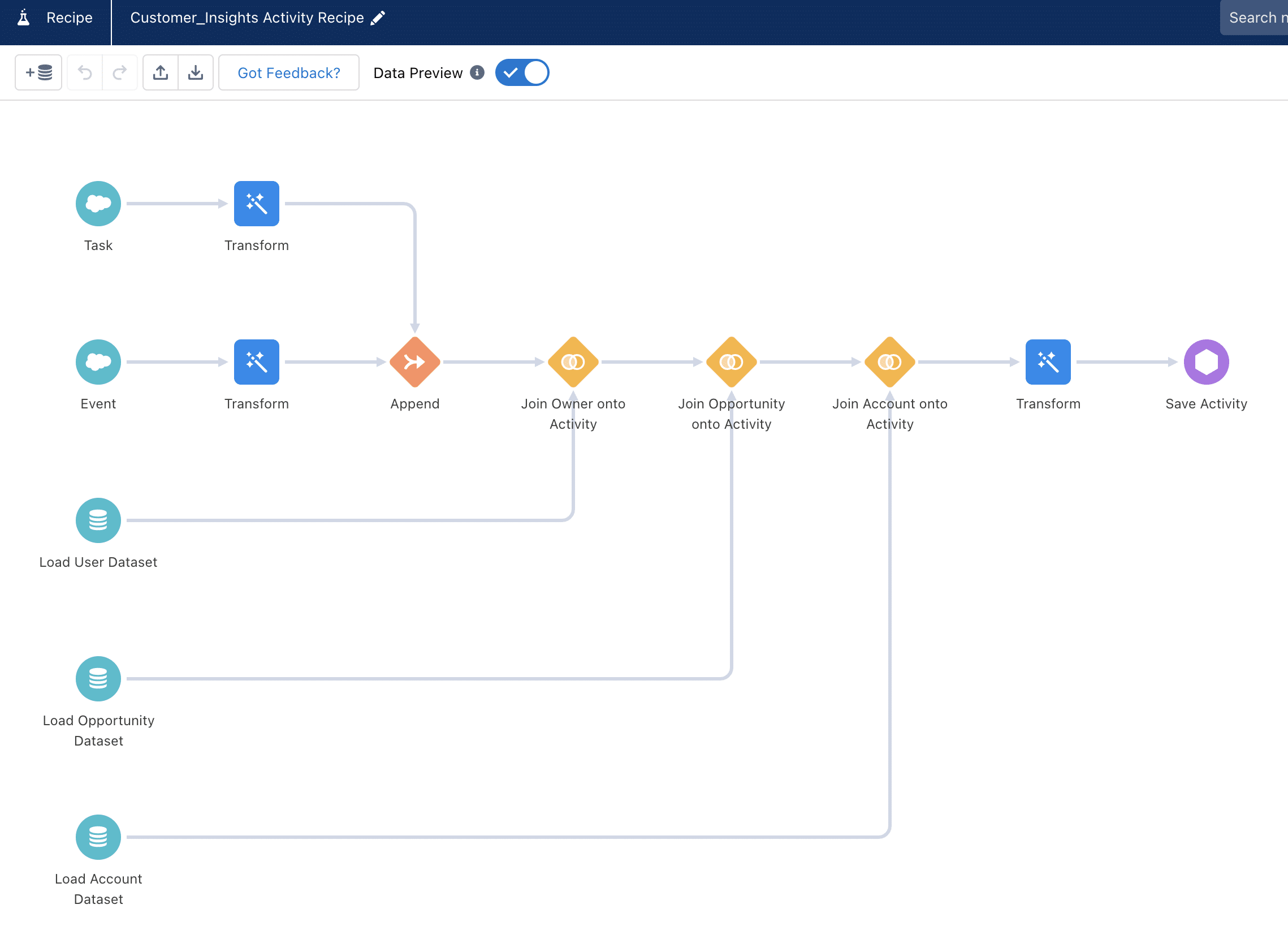The image size is (1288, 939).
Task: Open the Load Account Dataset node
Action: pyautogui.click(x=98, y=837)
